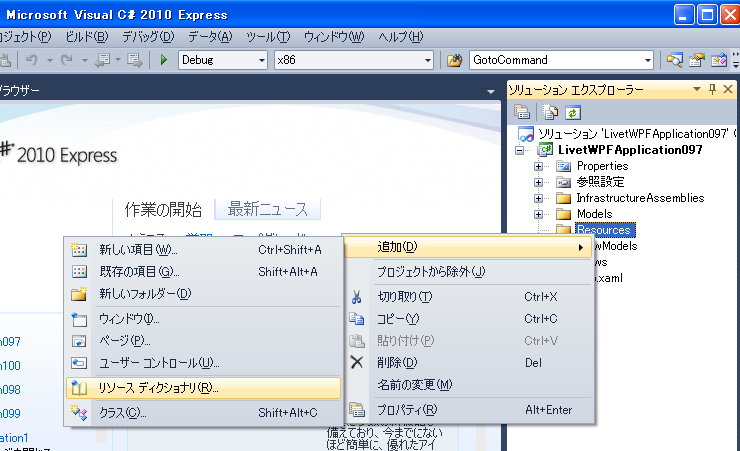The image size is (740, 451).
Task: Open the ウィンドウ(W) menu
Action: coord(334,36)
